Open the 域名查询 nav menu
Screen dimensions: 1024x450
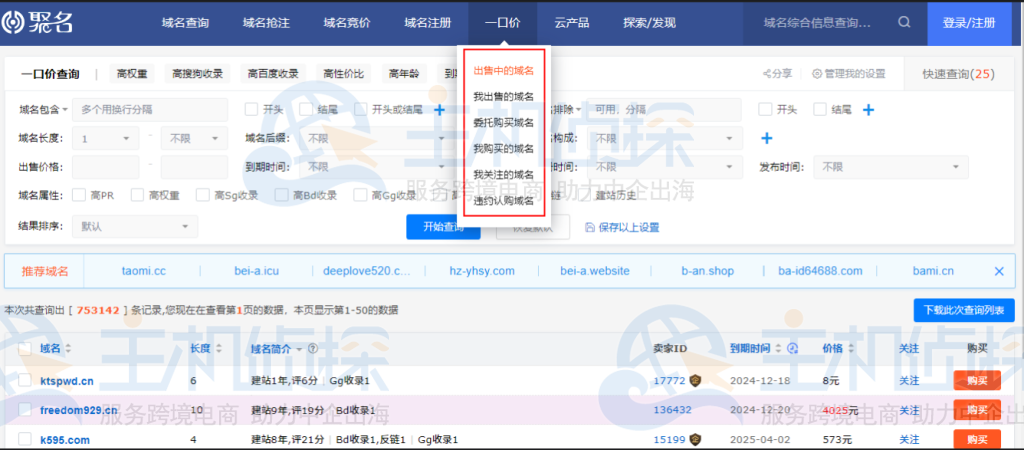185,23
